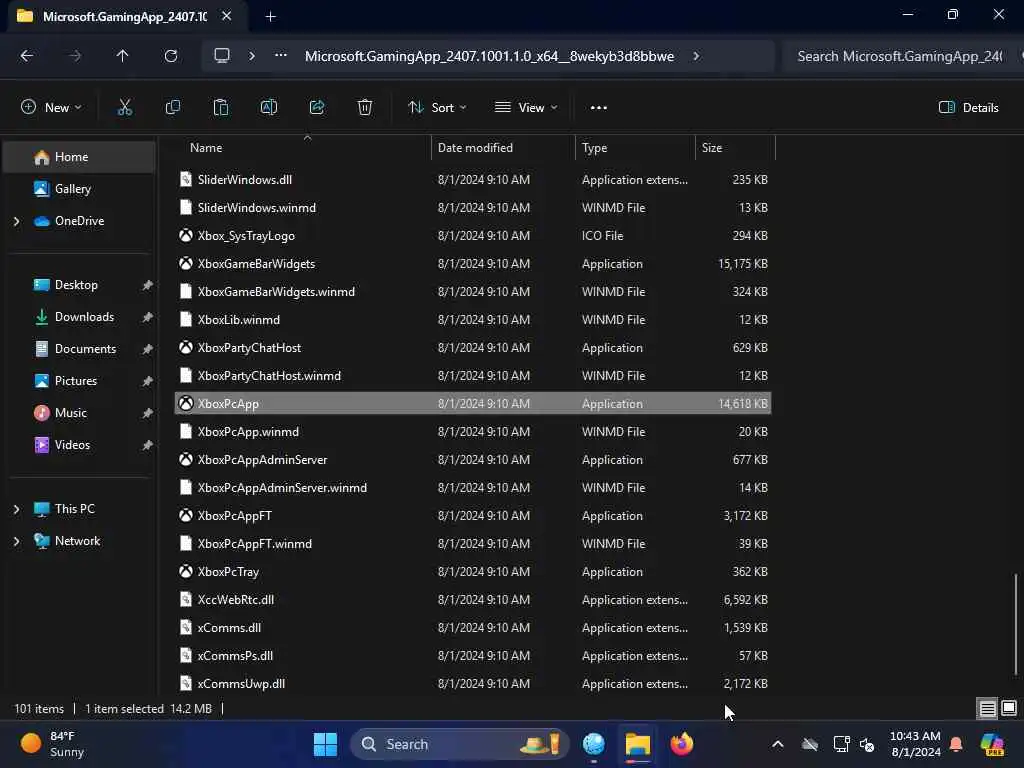
Task: Click the Rename icon in toolbar
Action: pos(268,108)
